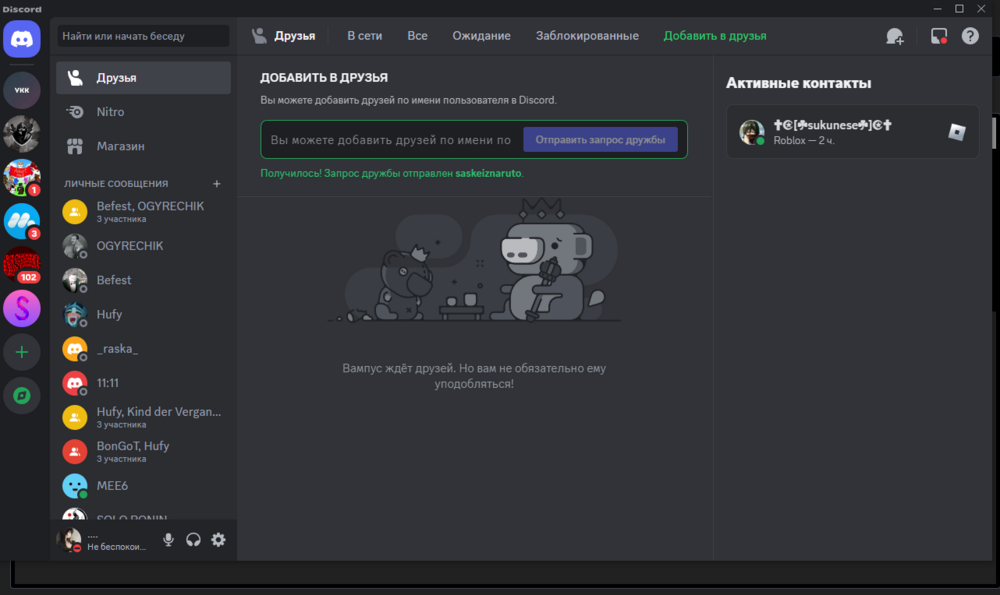This screenshot has height=595, width=1000.
Task: Open the _raska_ direct message
Action: click(143, 349)
